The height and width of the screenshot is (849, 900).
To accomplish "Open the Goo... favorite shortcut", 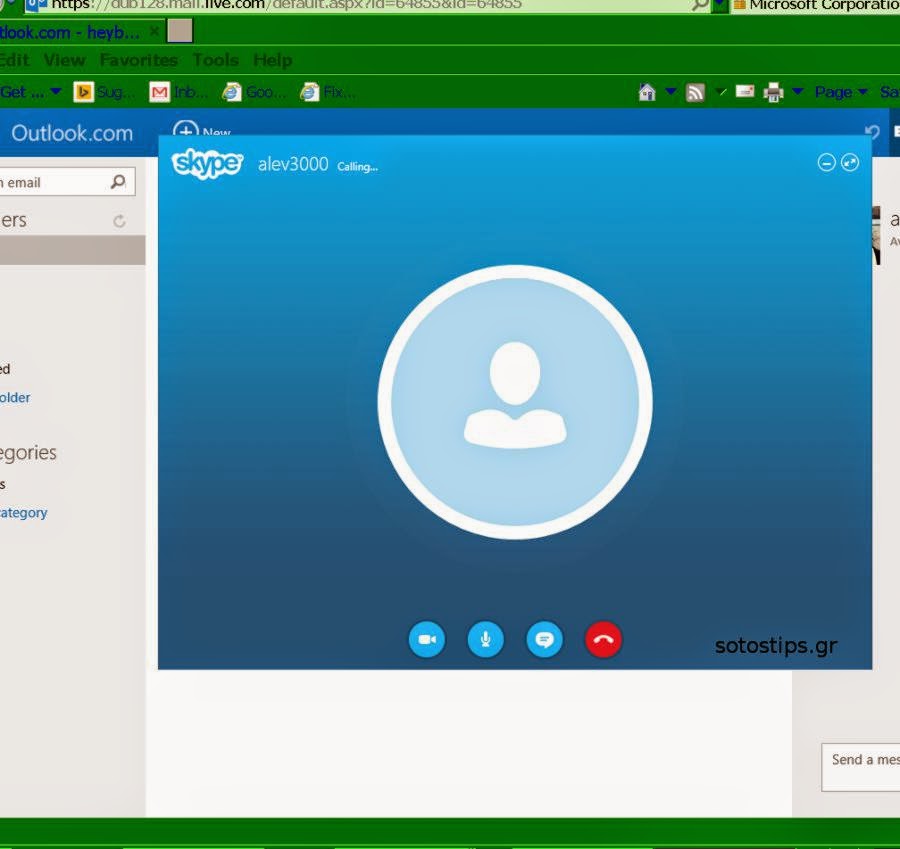I will pos(254,92).
